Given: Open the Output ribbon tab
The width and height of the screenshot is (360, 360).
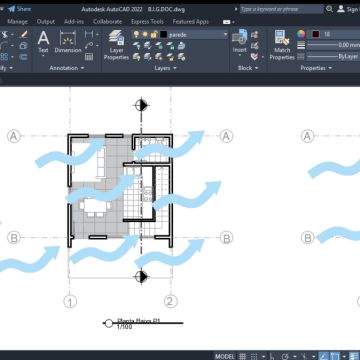Looking at the screenshot, I should pos(46,22).
